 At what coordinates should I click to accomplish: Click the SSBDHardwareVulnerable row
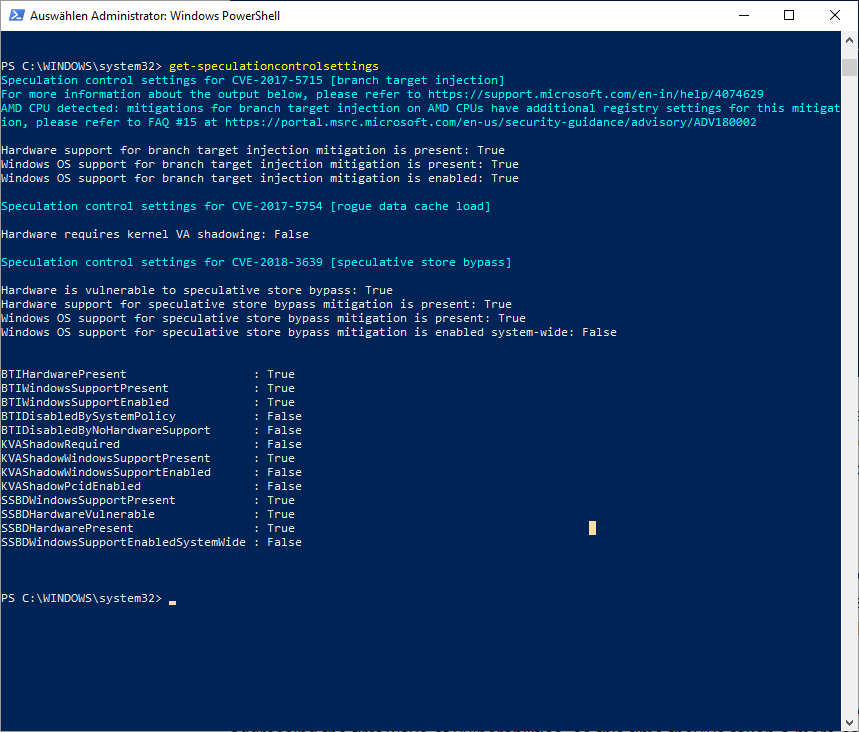pos(147,514)
